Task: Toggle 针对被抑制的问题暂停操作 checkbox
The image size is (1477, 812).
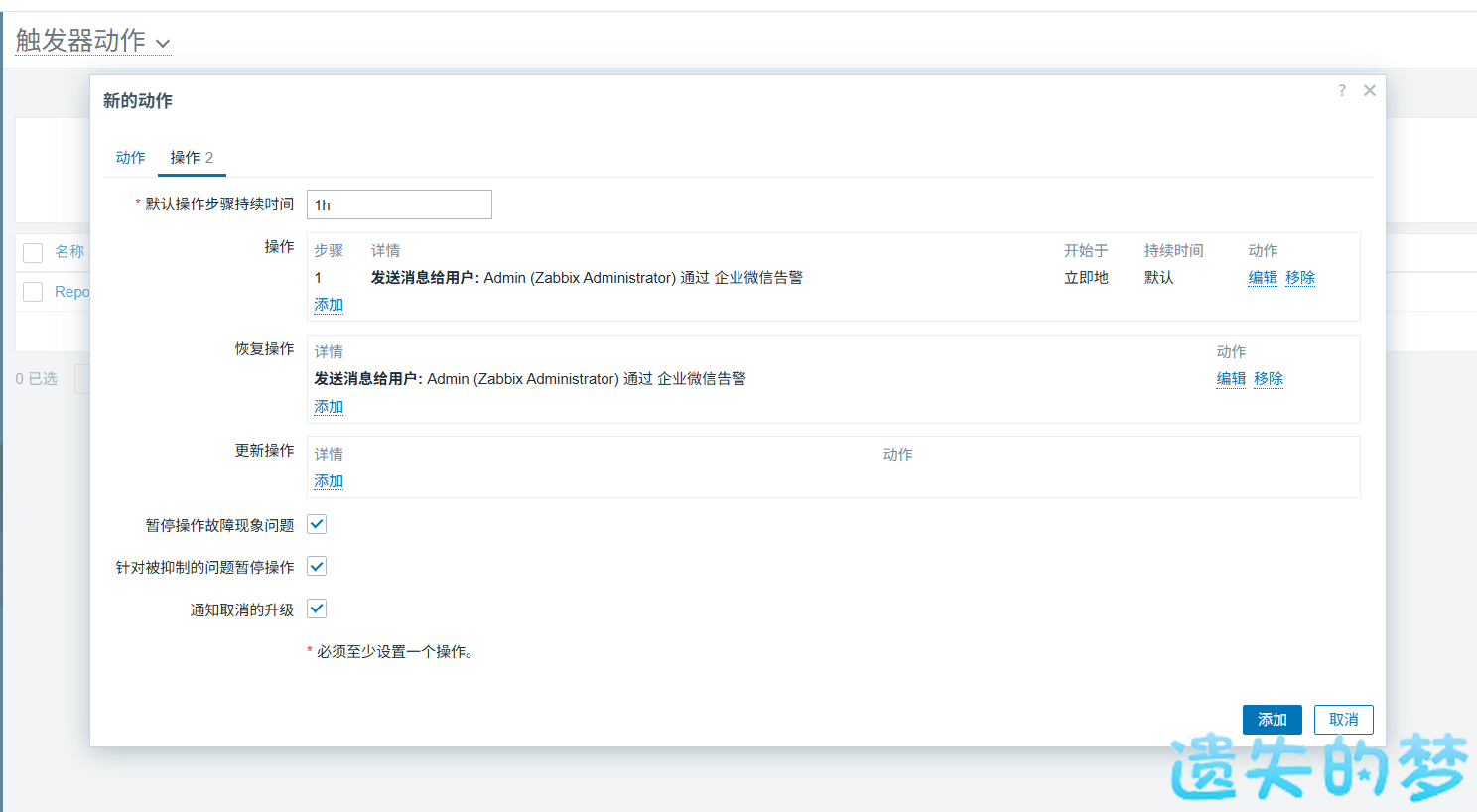Action: click(317, 566)
